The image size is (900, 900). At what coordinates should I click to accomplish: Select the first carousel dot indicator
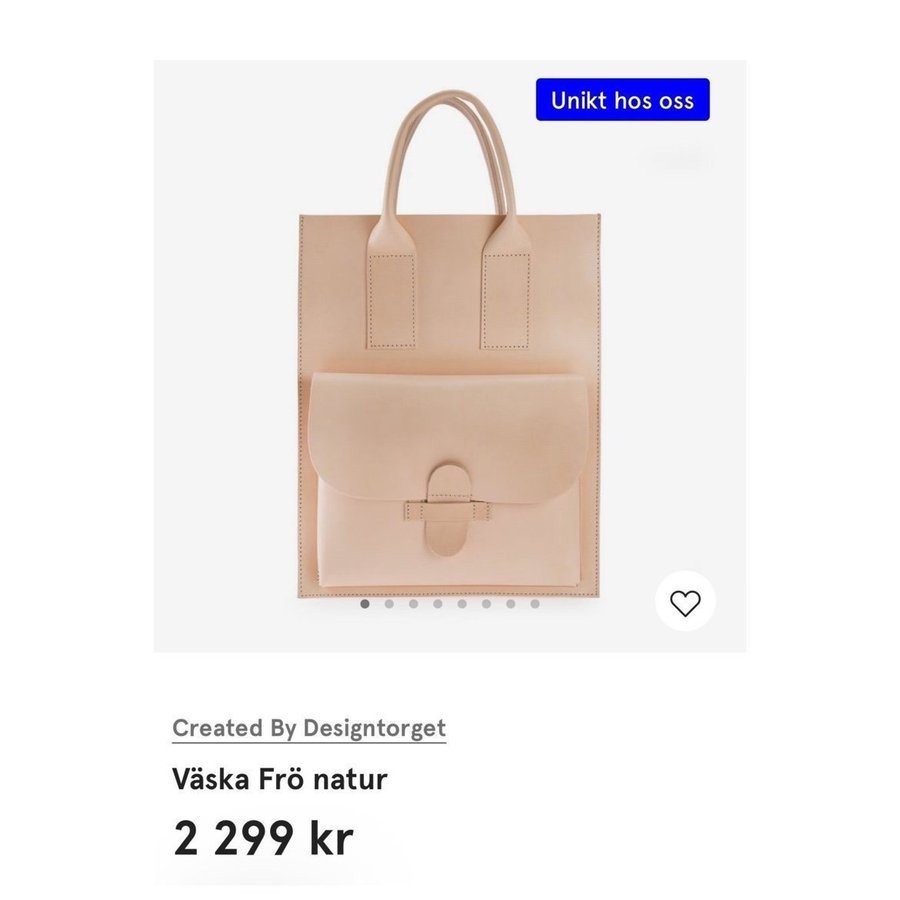tap(364, 604)
